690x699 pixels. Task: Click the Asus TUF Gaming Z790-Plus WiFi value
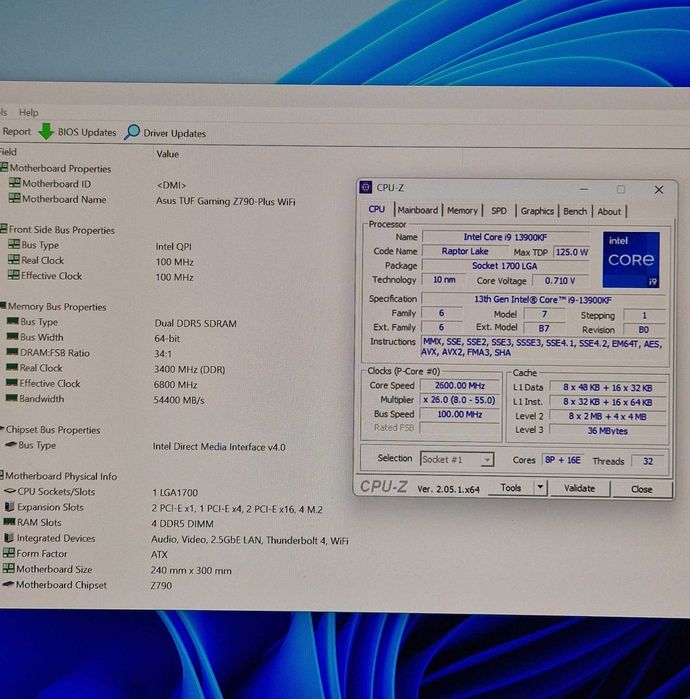(x=226, y=201)
